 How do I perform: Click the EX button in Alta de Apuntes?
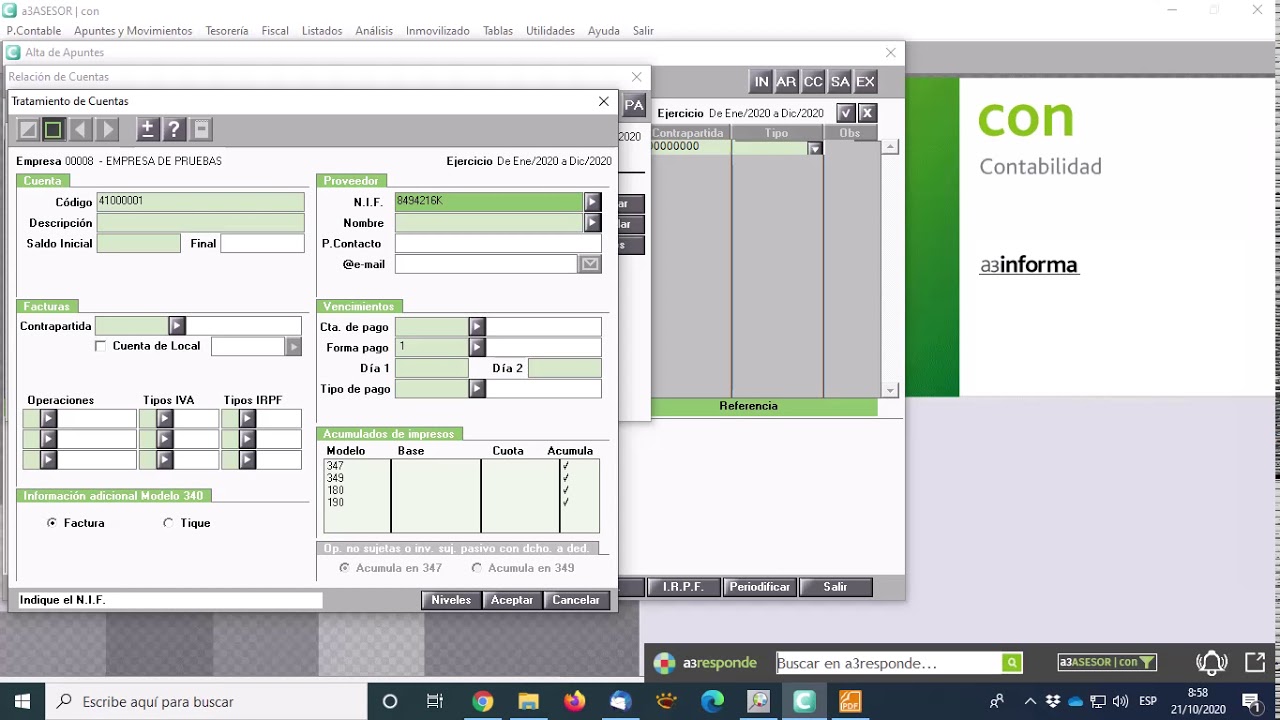(866, 82)
